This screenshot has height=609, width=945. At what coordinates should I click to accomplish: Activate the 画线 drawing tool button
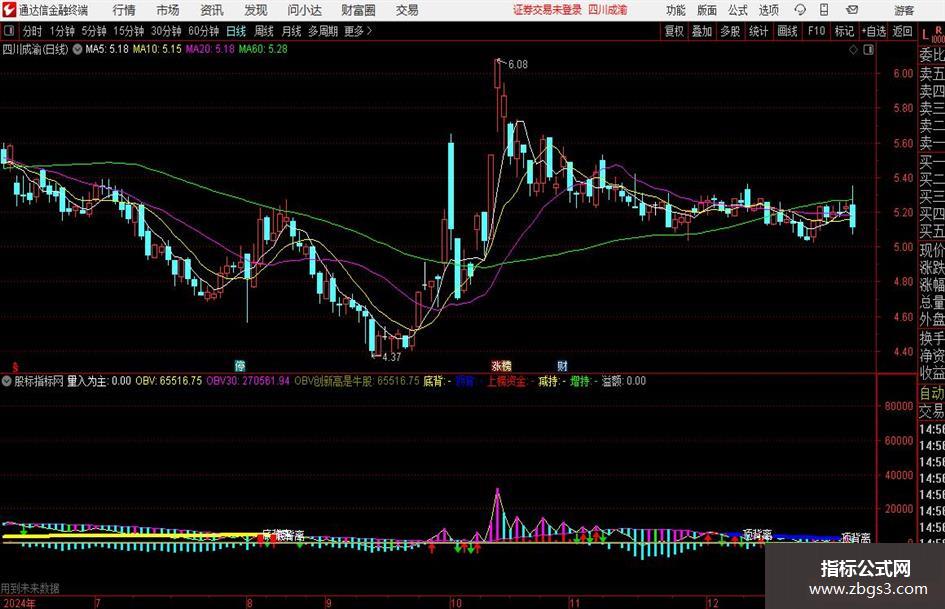pyautogui.click(x=787, y=31)
